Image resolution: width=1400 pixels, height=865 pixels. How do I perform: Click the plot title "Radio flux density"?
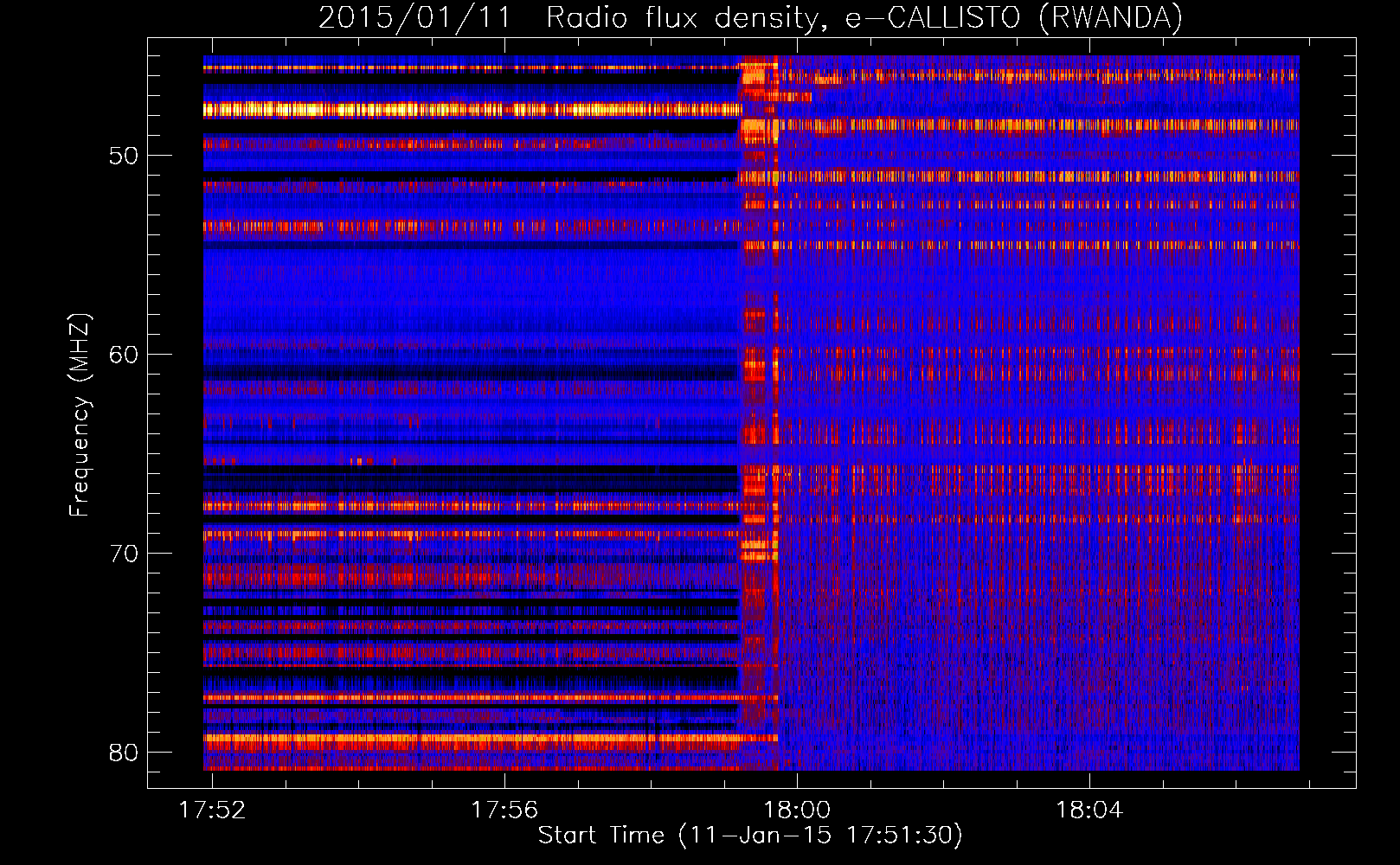(683, 18)
